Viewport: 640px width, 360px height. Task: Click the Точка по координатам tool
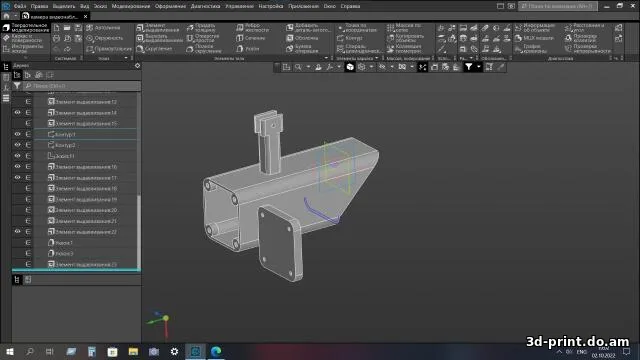(x=357, y=28)
